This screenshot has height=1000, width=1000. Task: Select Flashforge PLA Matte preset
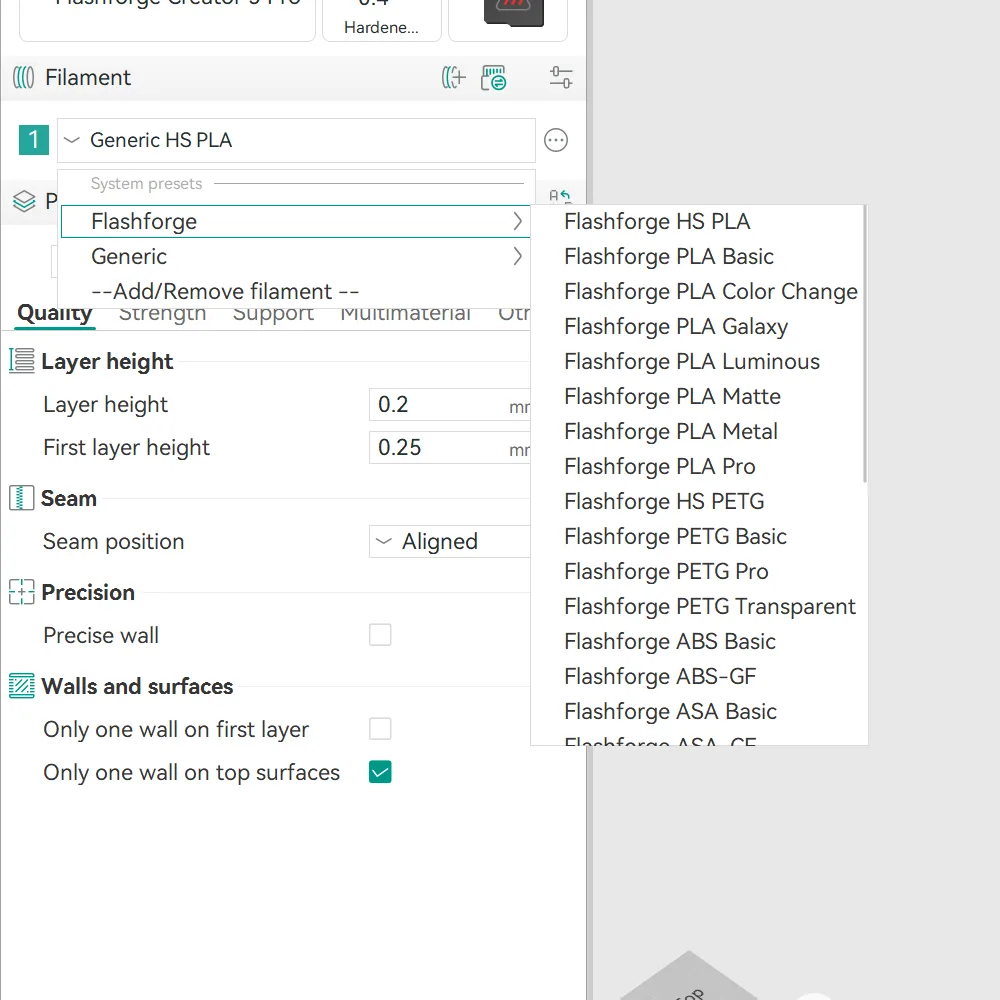point(698,397)
